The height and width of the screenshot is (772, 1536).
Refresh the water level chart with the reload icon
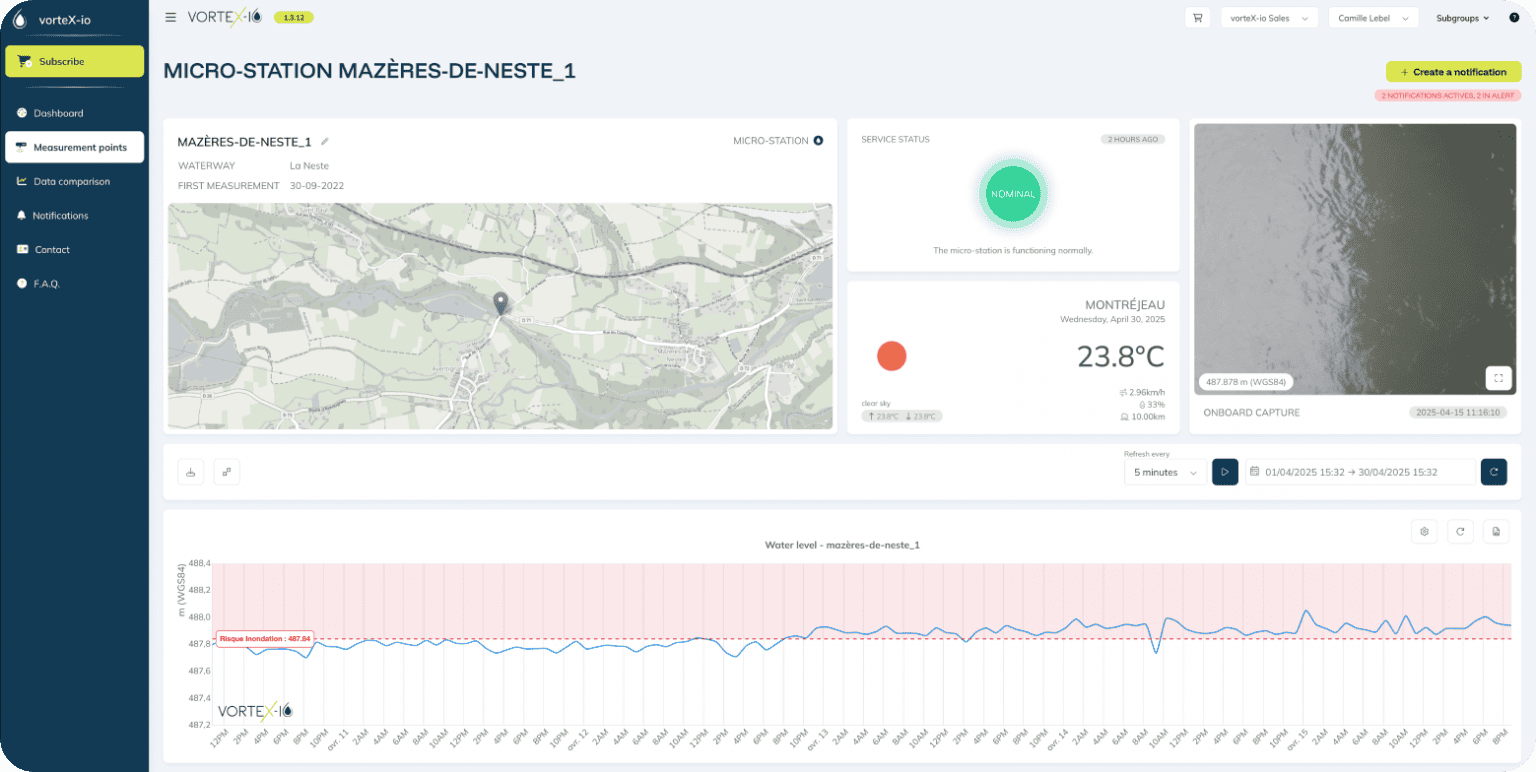point(1460,531)
